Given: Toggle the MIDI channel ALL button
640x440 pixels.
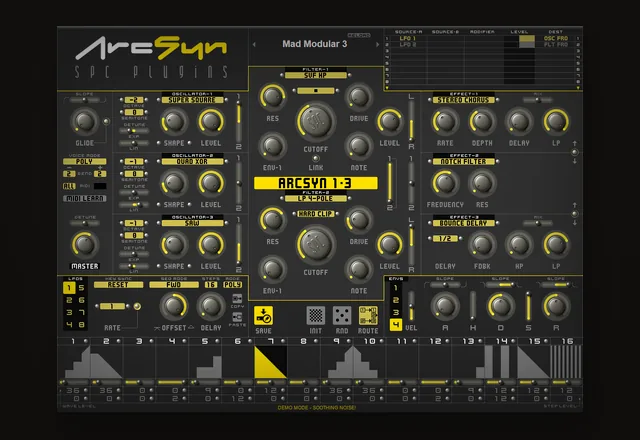Looking at the screenshot, I should tap(69, 186).
